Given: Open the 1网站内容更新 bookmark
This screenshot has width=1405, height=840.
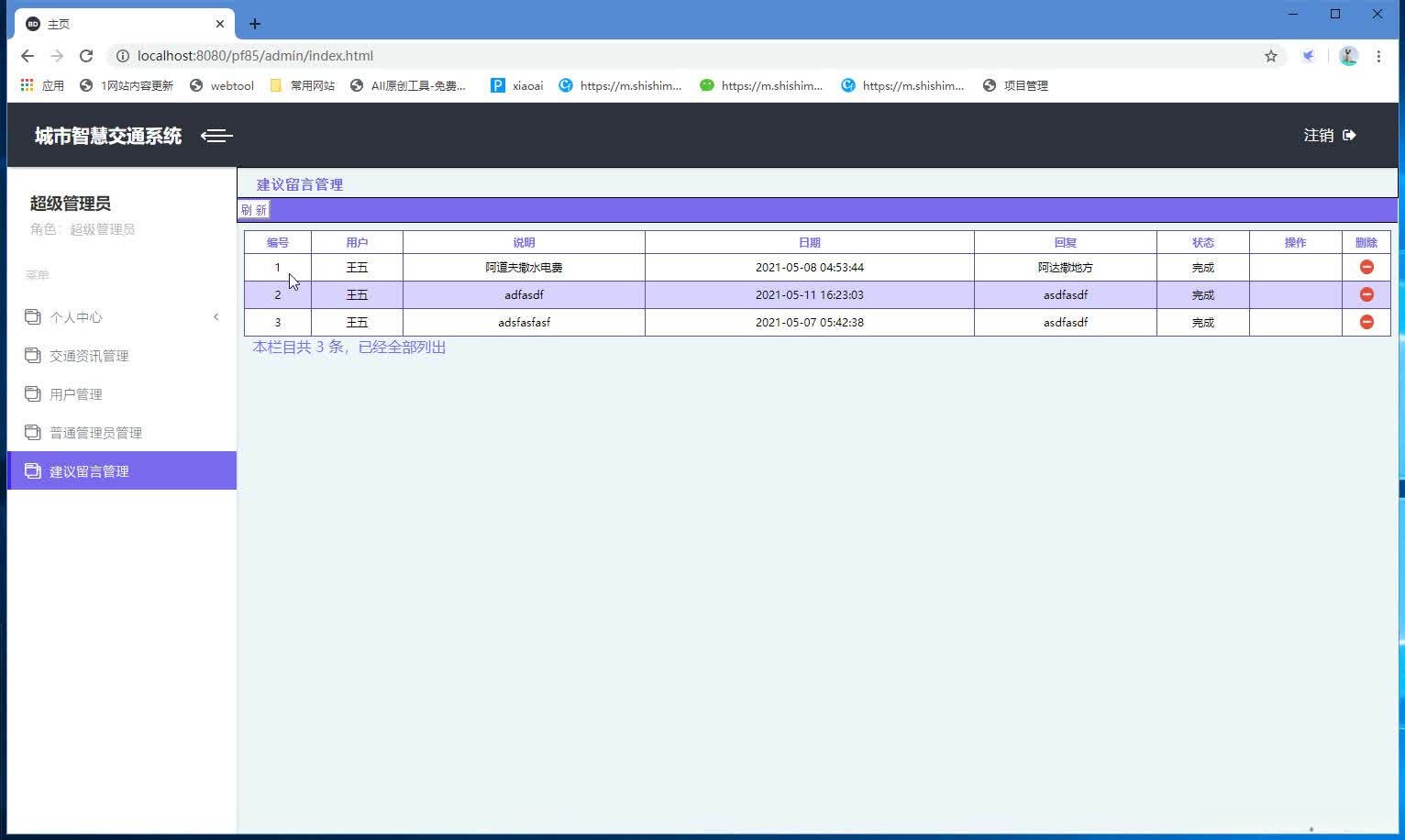Looking at the screenshot, I should [127, 85].
